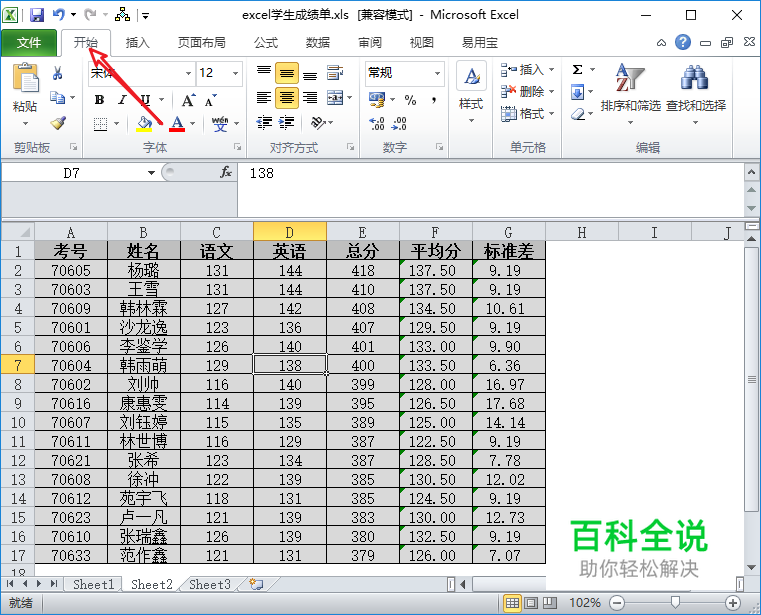Expand the font name dropdown
This screenshot has height=615, width=761.
coord(188,73)
